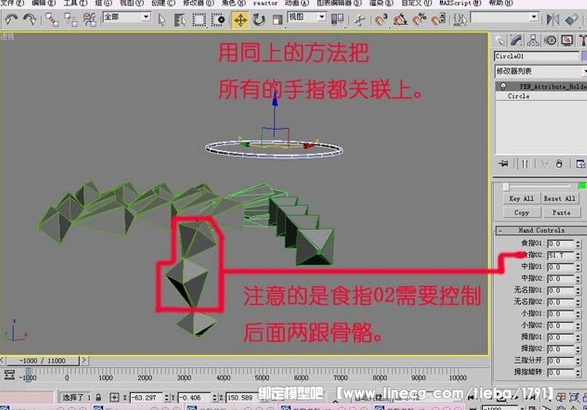This screenshot has width=587, height=410.
Task: Open the 修改器列表 modifier list dropdown
Action: click(x=540, y=71)
